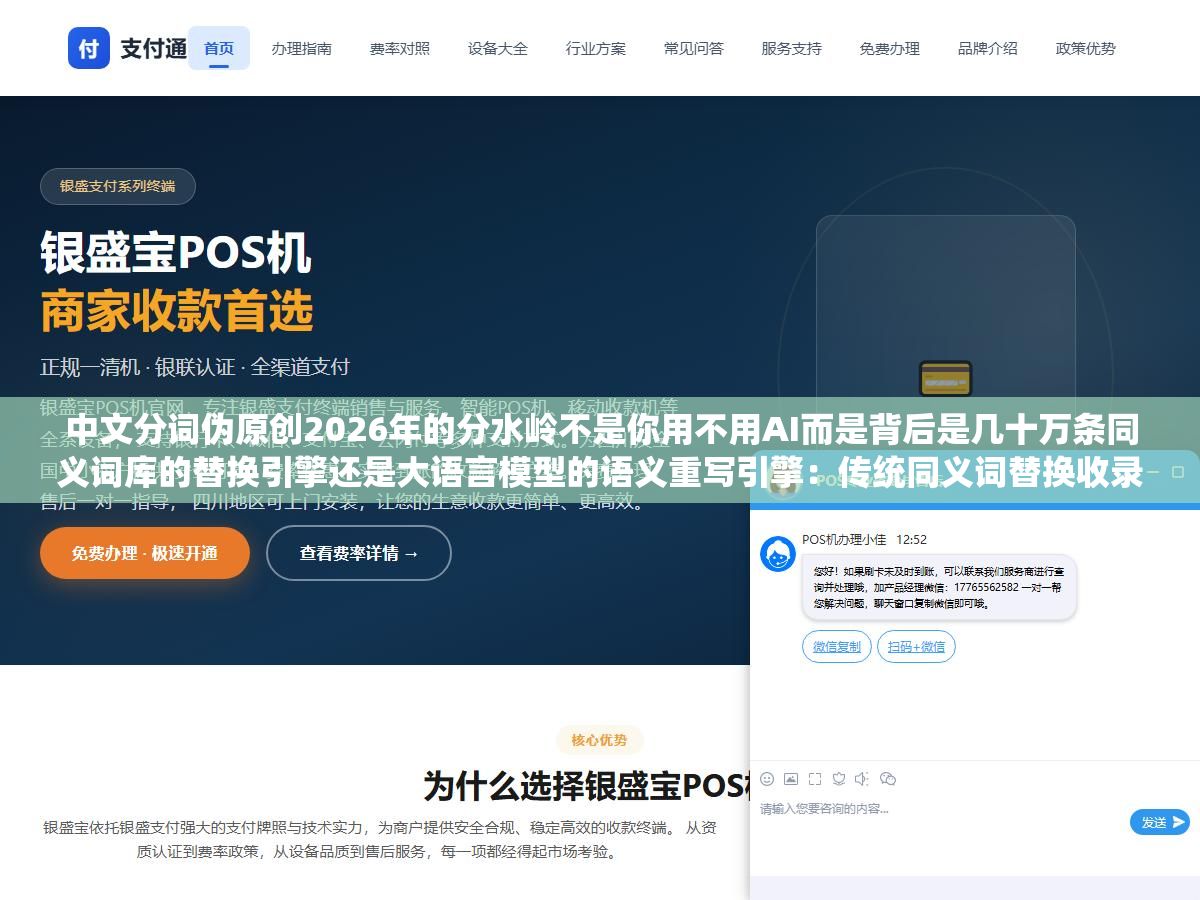Focus the chat message input field

[940, 820]
